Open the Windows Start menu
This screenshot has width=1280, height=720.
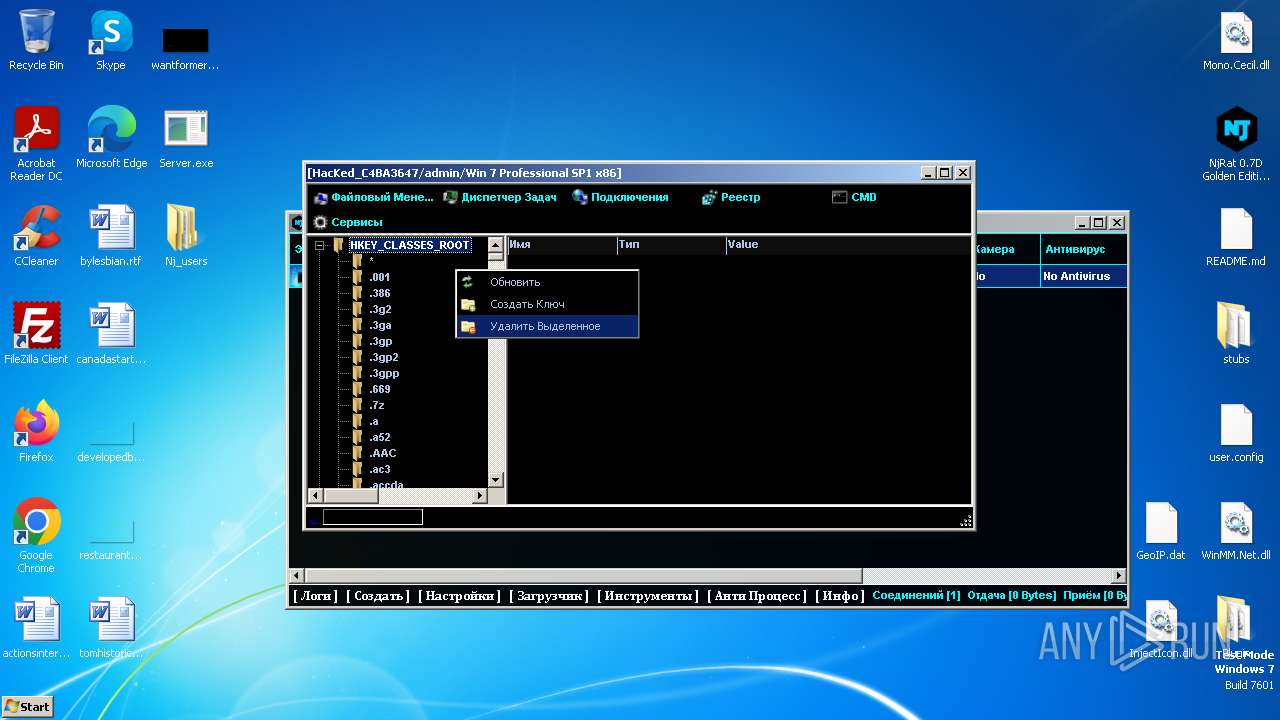click(x=27, y=706)
